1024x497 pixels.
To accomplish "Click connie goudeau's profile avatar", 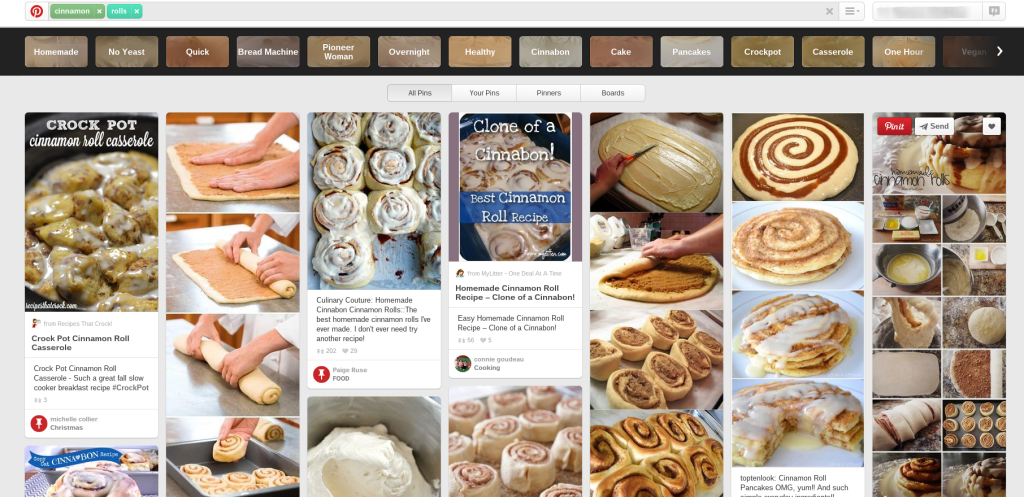I will (x=463, y=363).
